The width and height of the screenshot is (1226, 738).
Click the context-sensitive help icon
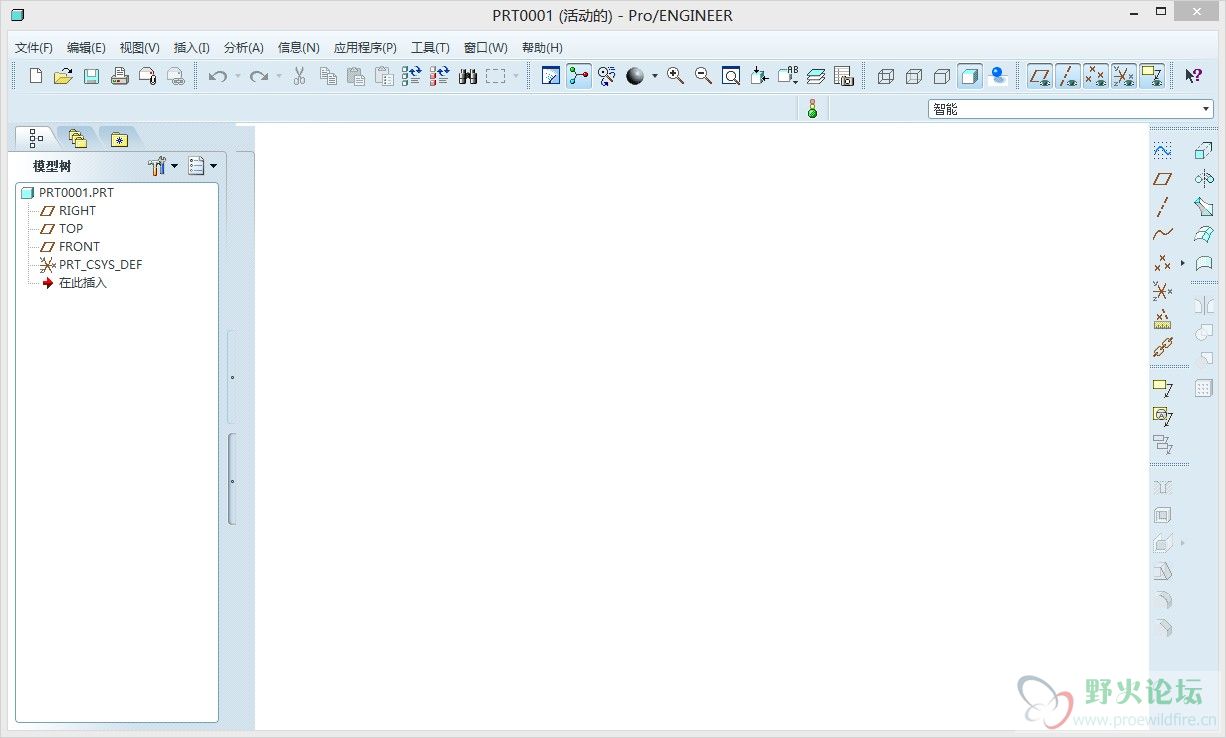(x=1193, y=76)
